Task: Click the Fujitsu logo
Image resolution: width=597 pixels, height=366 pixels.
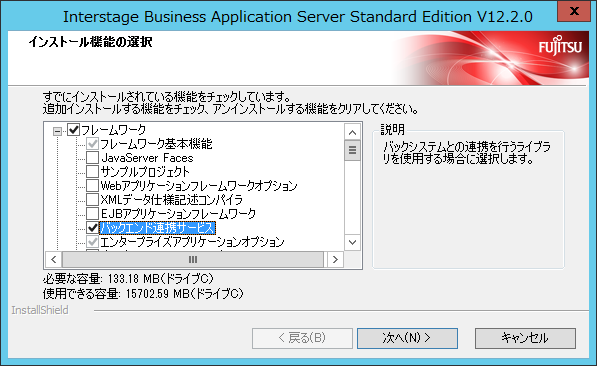Action: point(560,46)
